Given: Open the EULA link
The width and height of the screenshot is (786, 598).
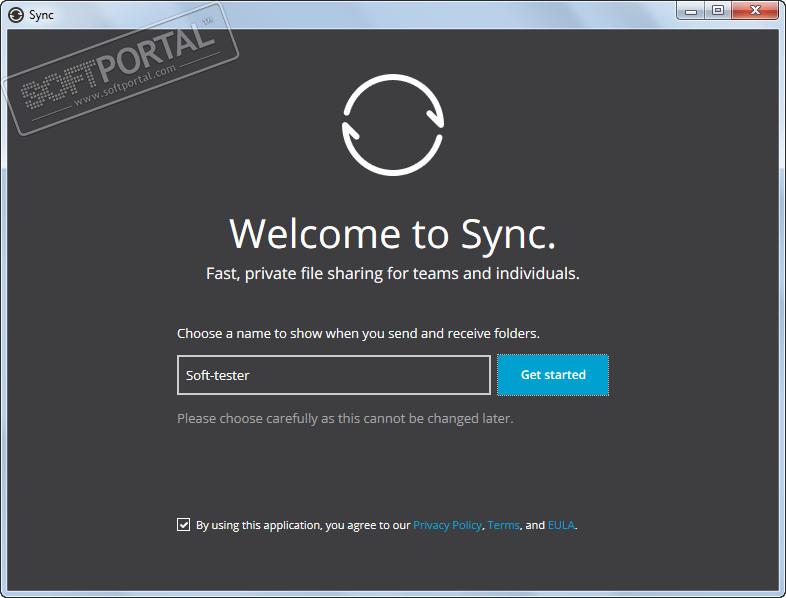Looking at the screenshot, I should pyautogui.click(x=561, y=525).
